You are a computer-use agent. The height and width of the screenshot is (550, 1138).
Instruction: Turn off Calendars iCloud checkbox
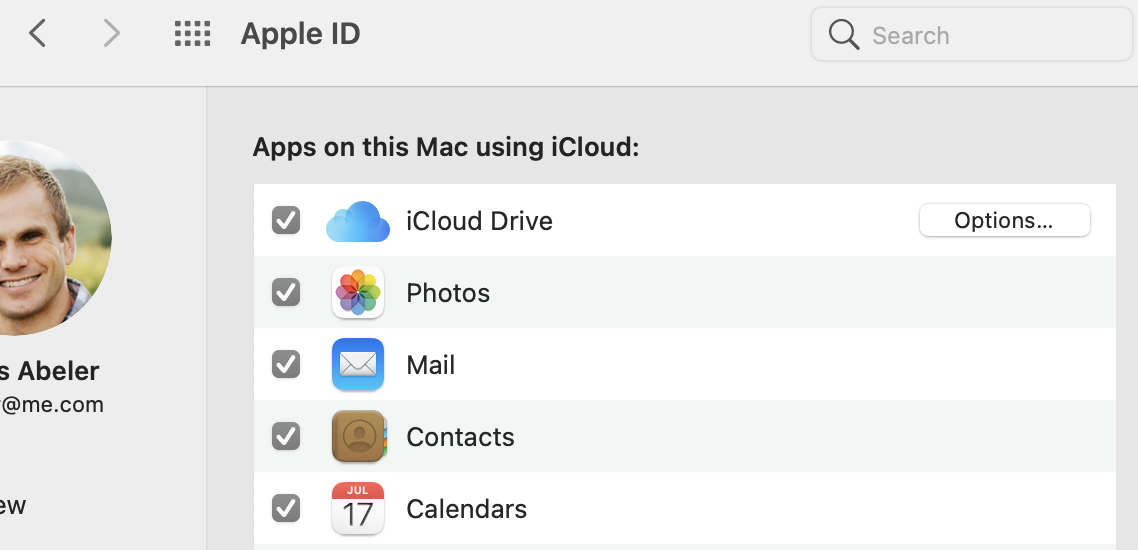click(x=286, y=509)
